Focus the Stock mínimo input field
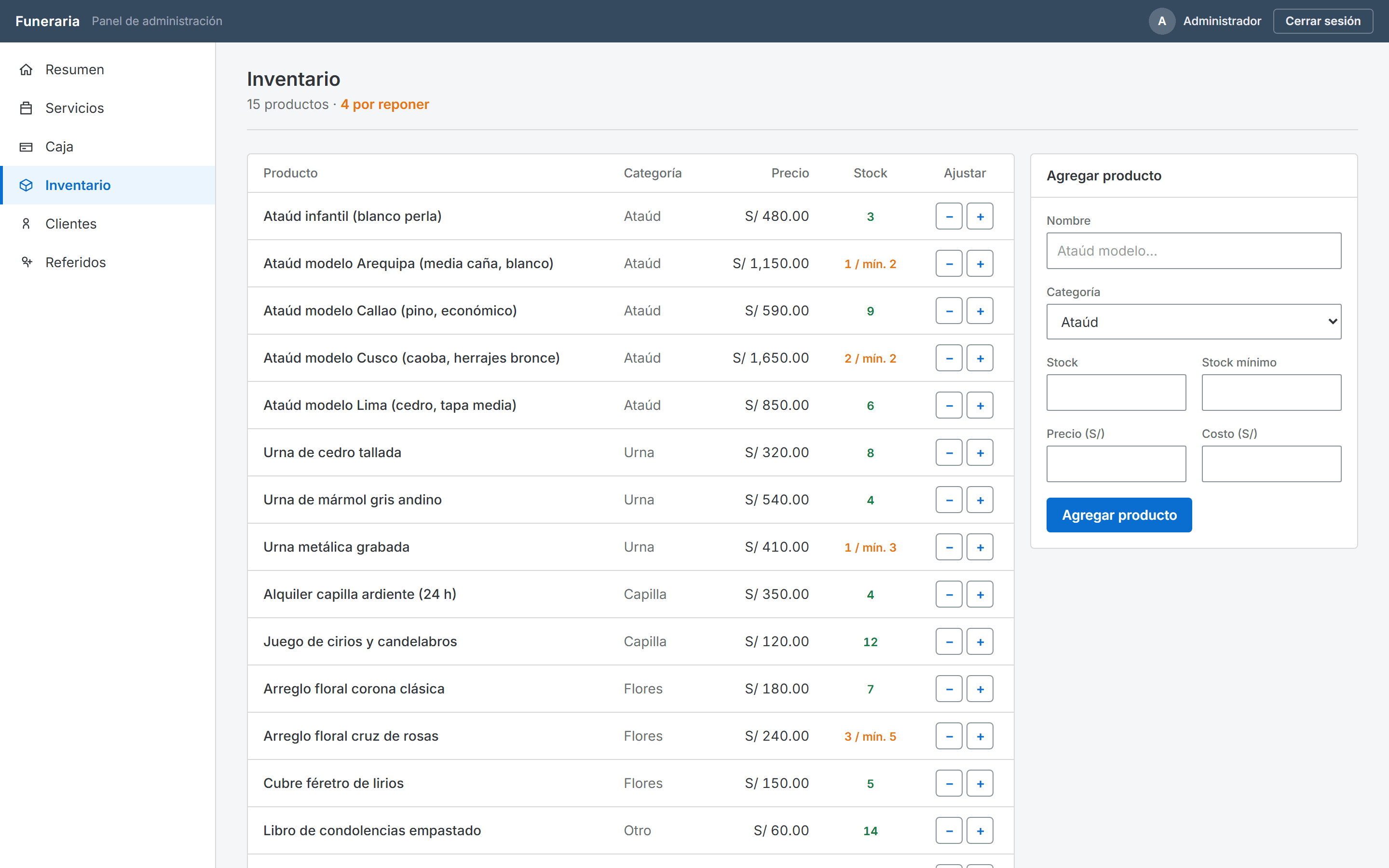 pyautogui.click(x=1271, y=393)
